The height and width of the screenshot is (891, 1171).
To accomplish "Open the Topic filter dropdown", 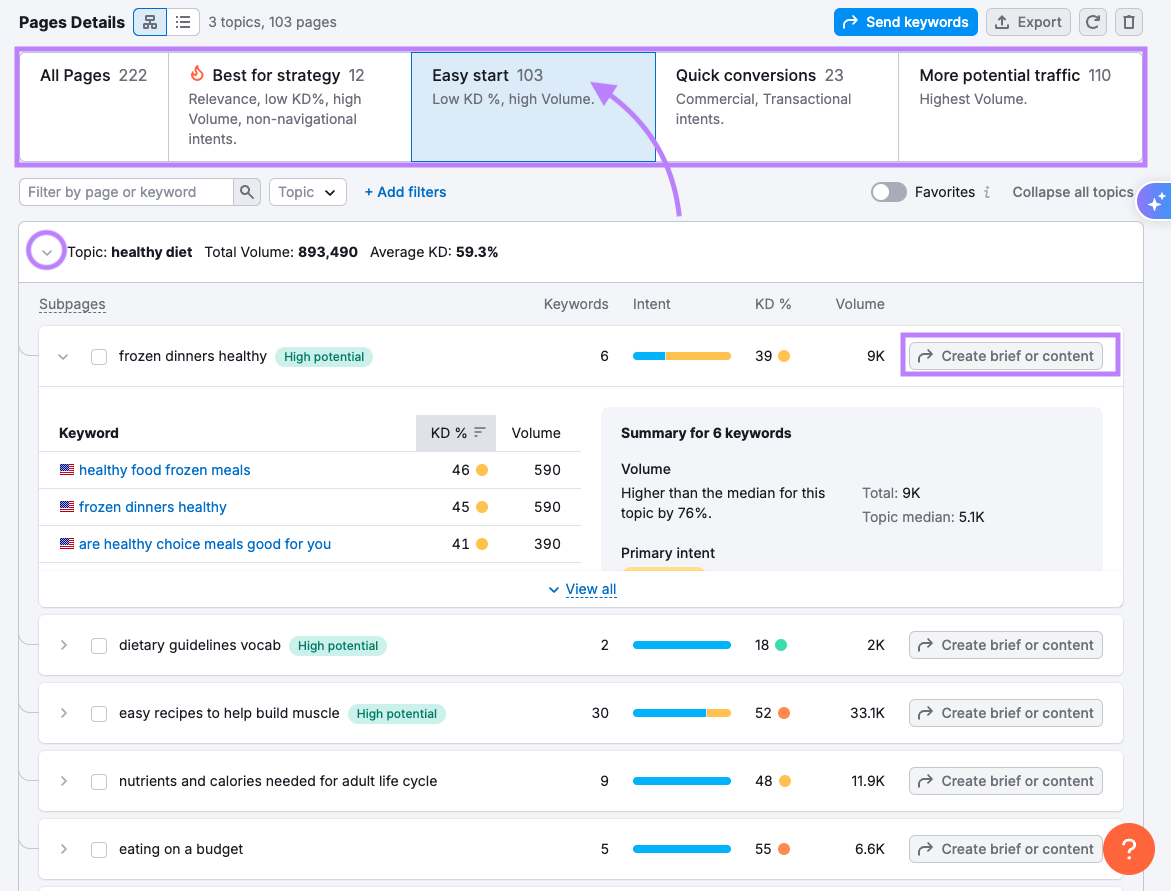I will [x=307, y=191].
